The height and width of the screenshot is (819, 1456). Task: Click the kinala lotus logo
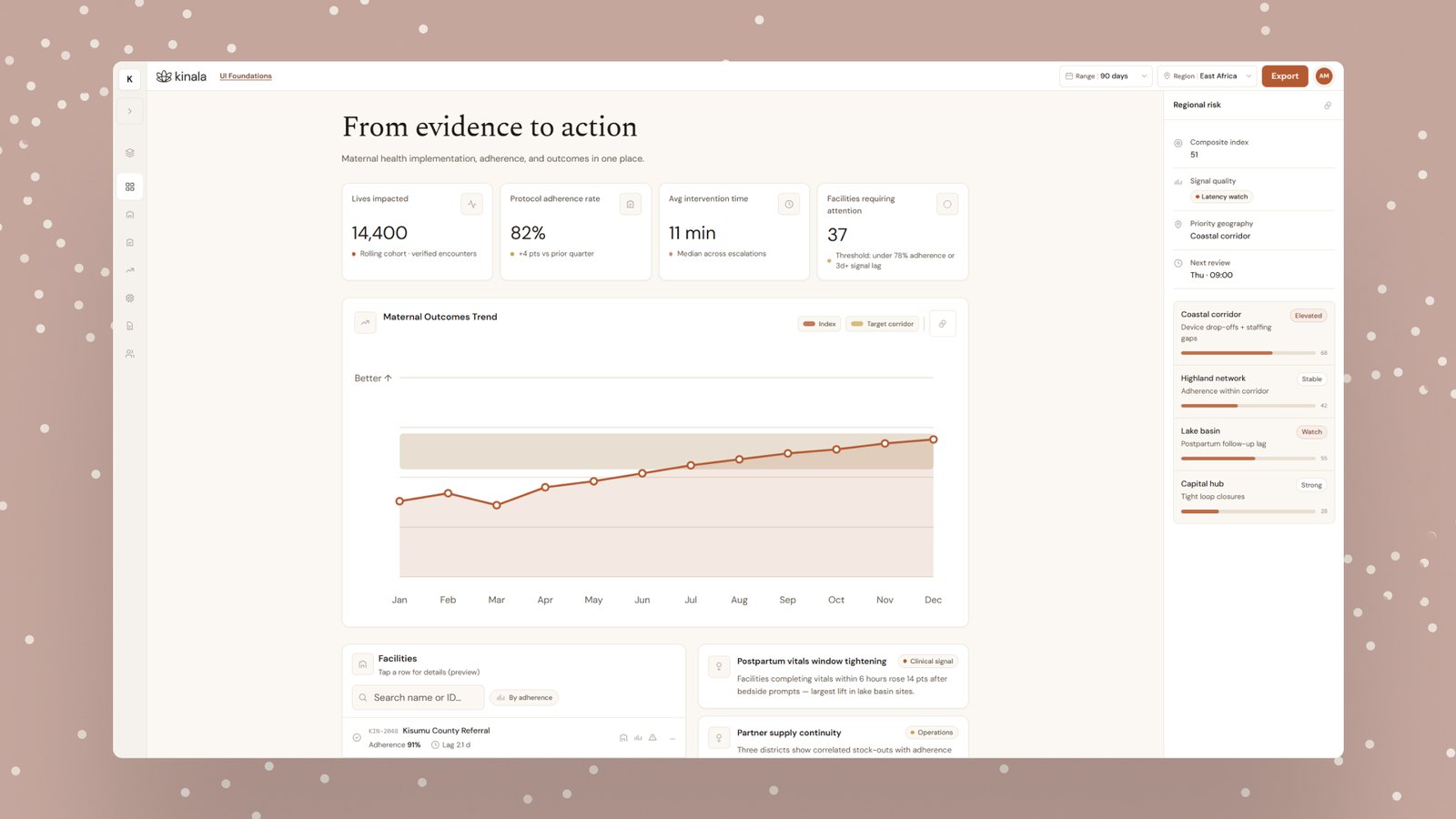[181, 76]
